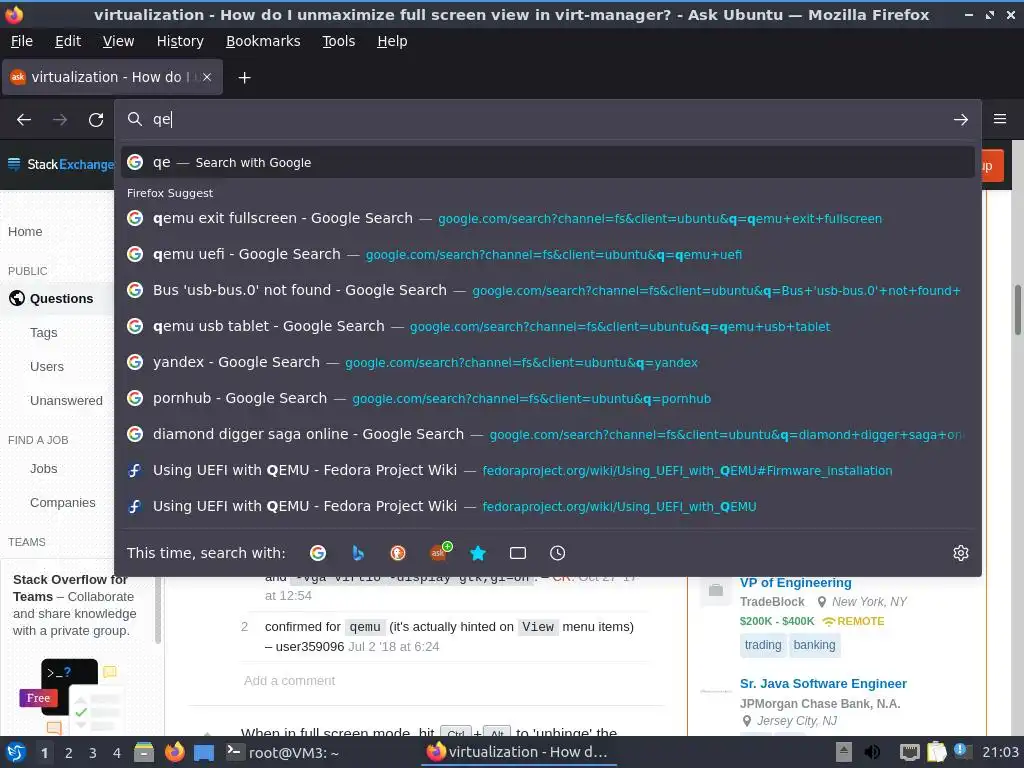Launch file manager from taskbar
Screen dimensions: 1024x768
click(144, 752)
